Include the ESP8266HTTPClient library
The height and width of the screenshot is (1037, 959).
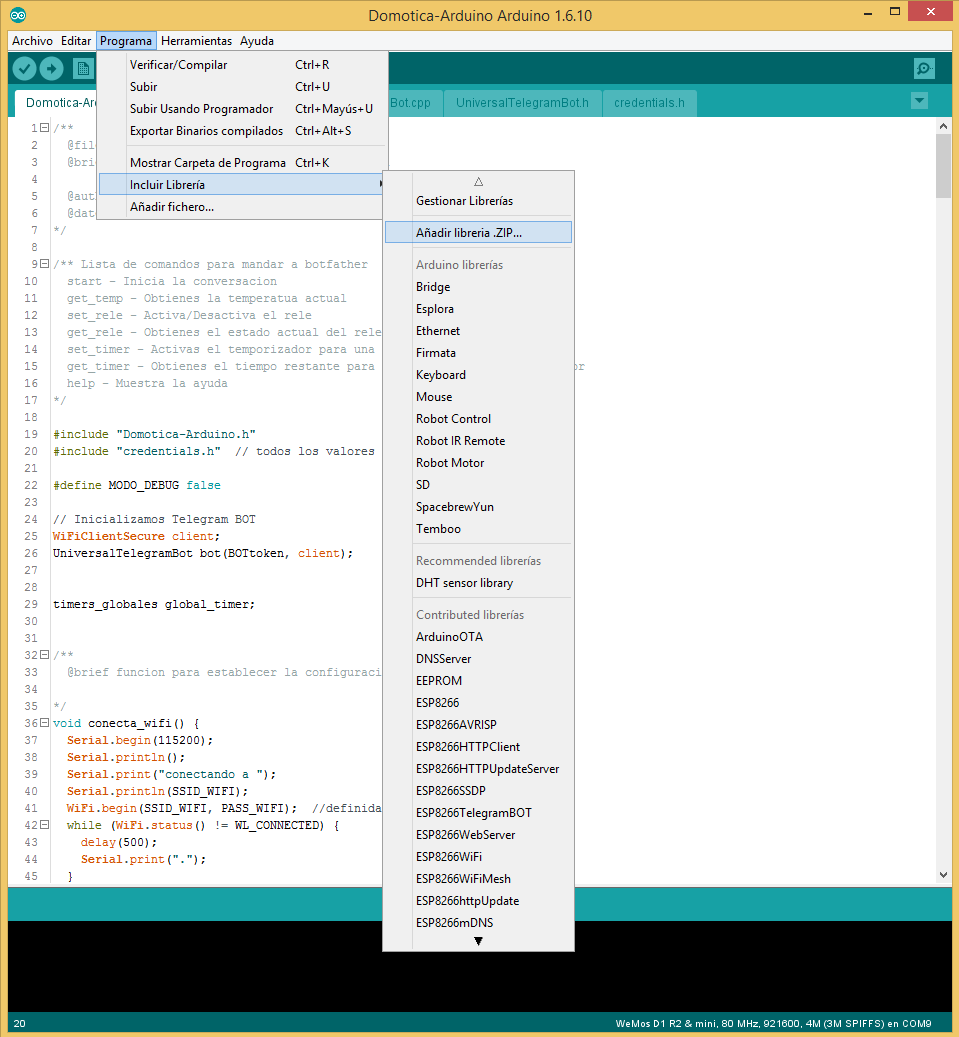pos(478,746)
